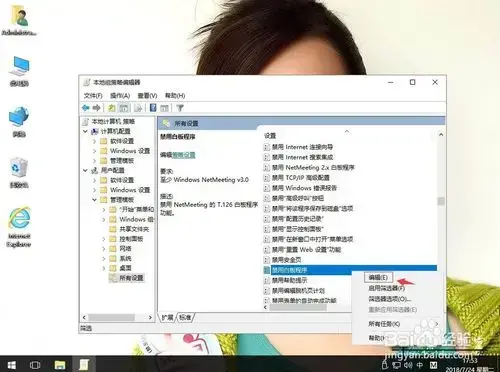
Task: Choose 启用筛选器(F) in the context menu
Action: 387,288
